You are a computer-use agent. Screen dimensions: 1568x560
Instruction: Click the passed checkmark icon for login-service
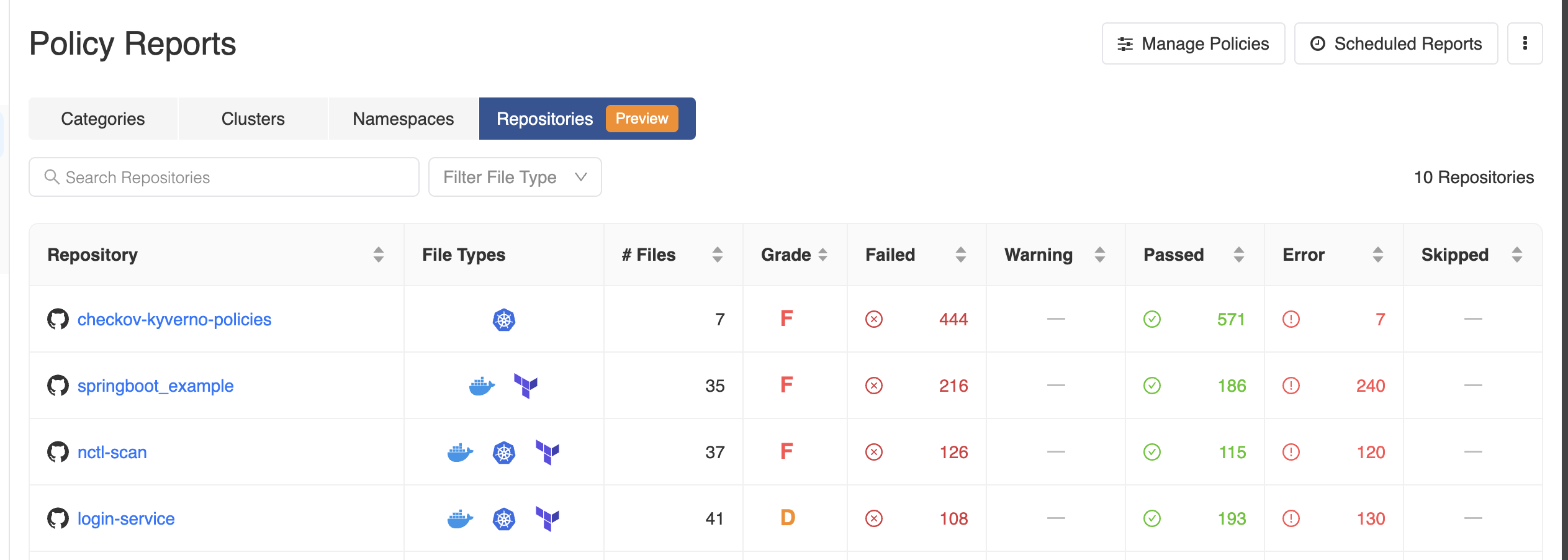click(1152, 518)
